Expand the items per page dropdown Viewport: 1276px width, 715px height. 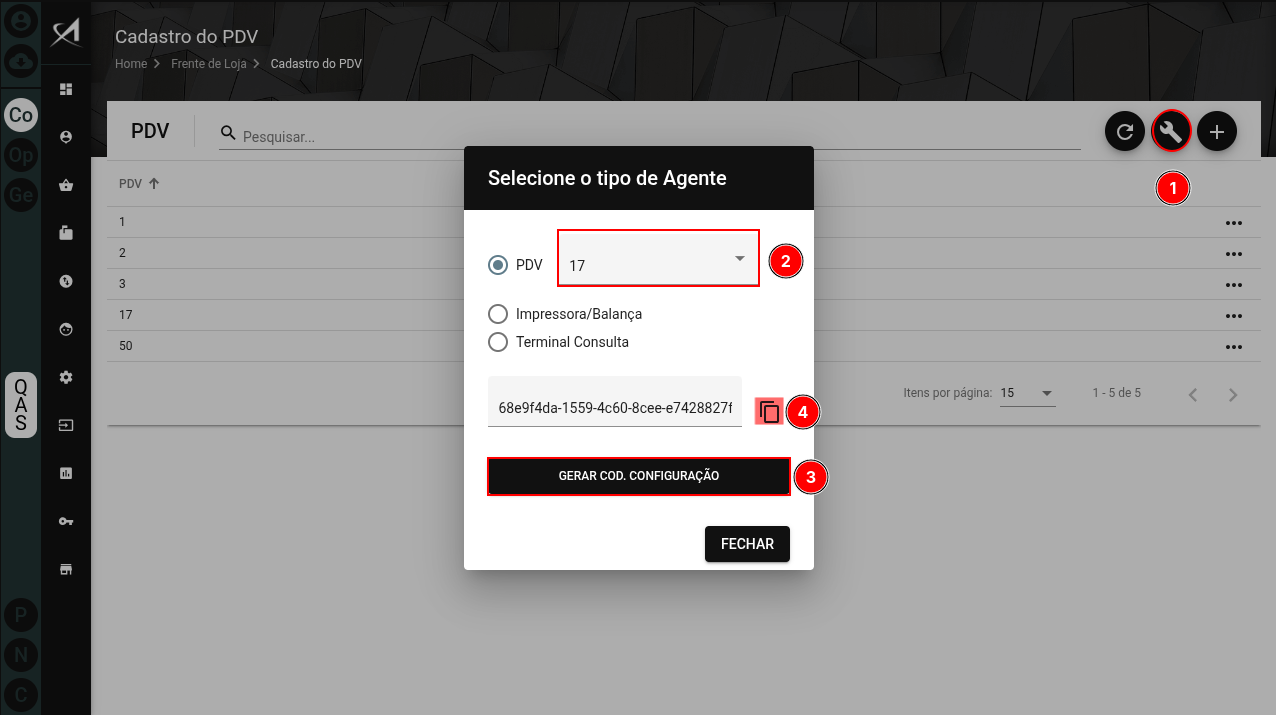click(x=1027, y=393)
